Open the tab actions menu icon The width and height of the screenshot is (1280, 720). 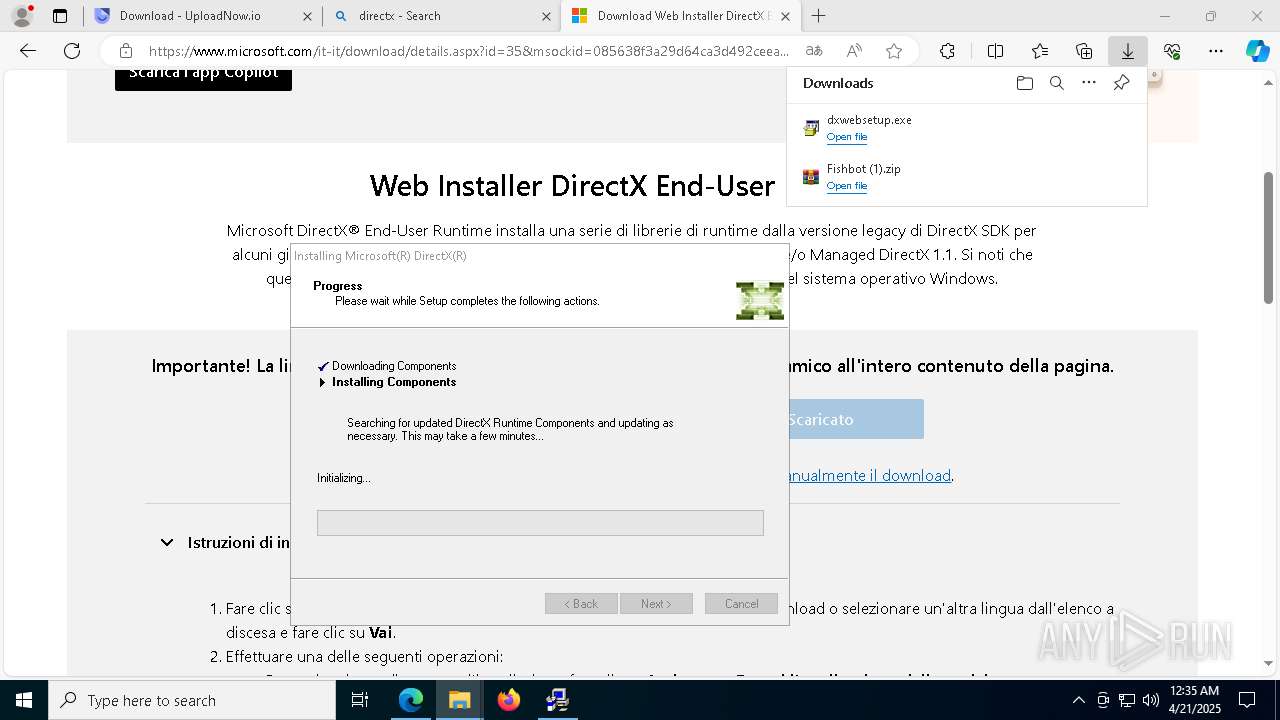click(x=60, y=16)
